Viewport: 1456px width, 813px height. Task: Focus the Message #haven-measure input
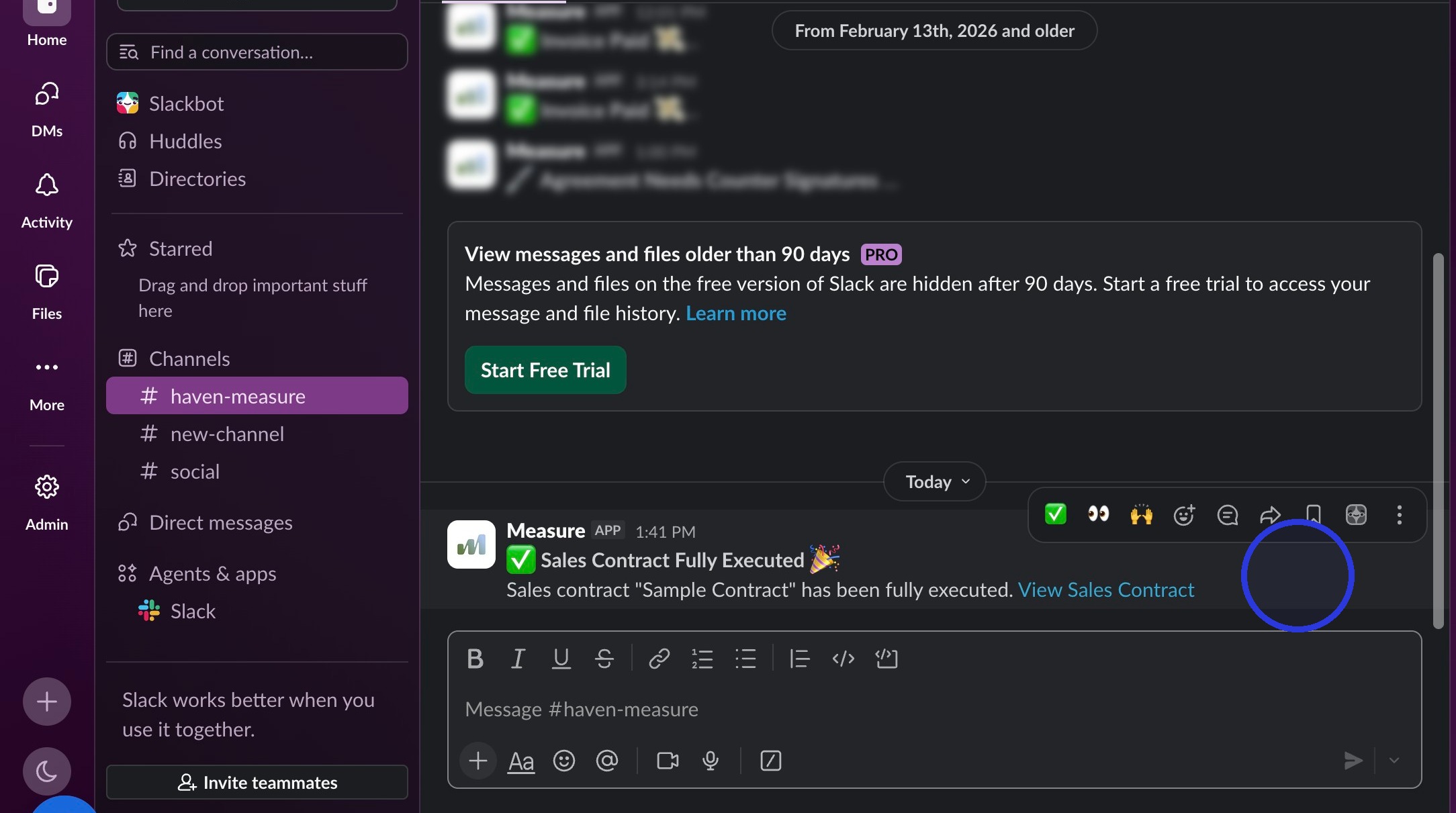(x=935, y=709)
